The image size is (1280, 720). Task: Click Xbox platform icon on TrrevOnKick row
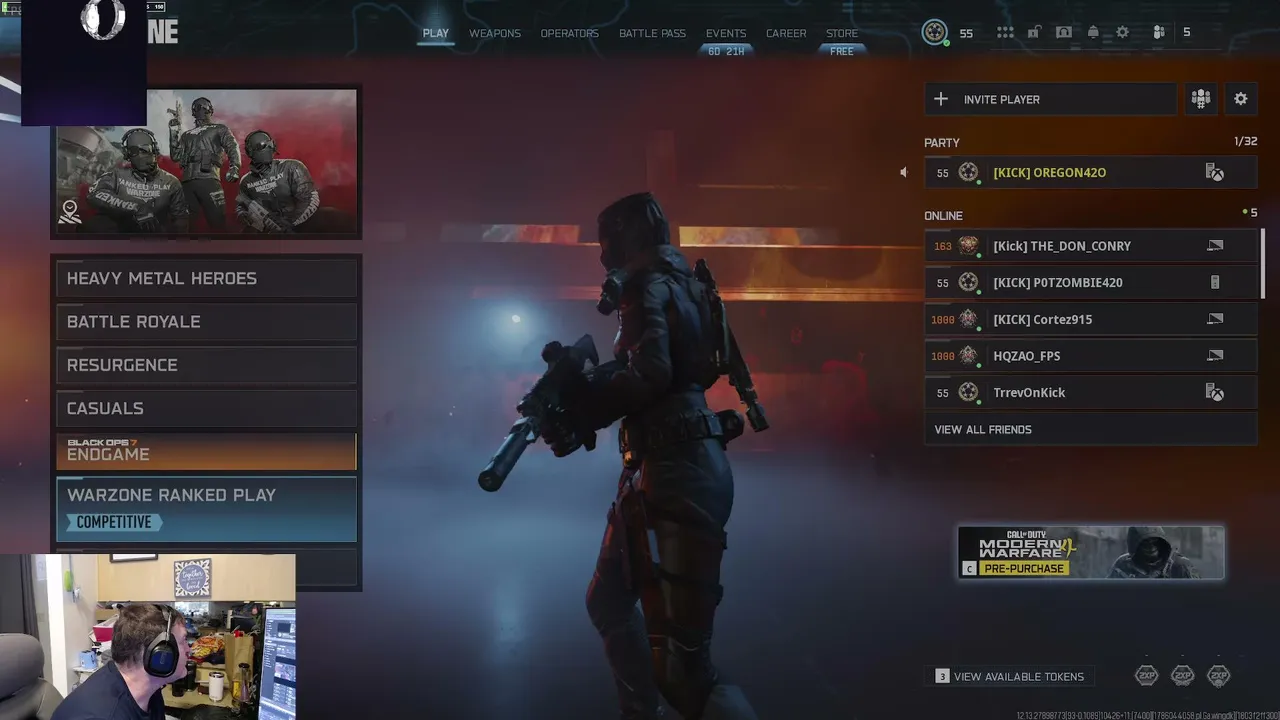[x=1214, y=393]
